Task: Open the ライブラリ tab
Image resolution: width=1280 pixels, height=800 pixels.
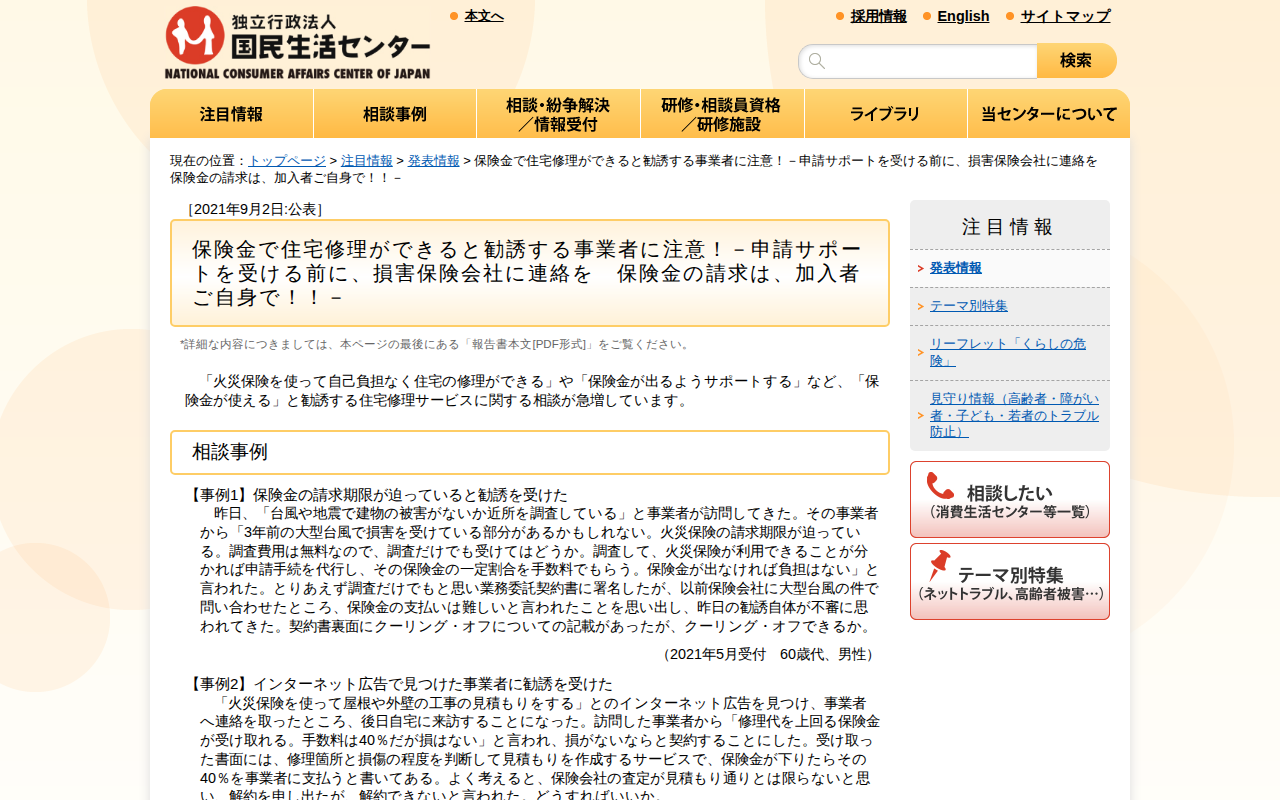Action: pyautogui.click(x=885, y=114)
